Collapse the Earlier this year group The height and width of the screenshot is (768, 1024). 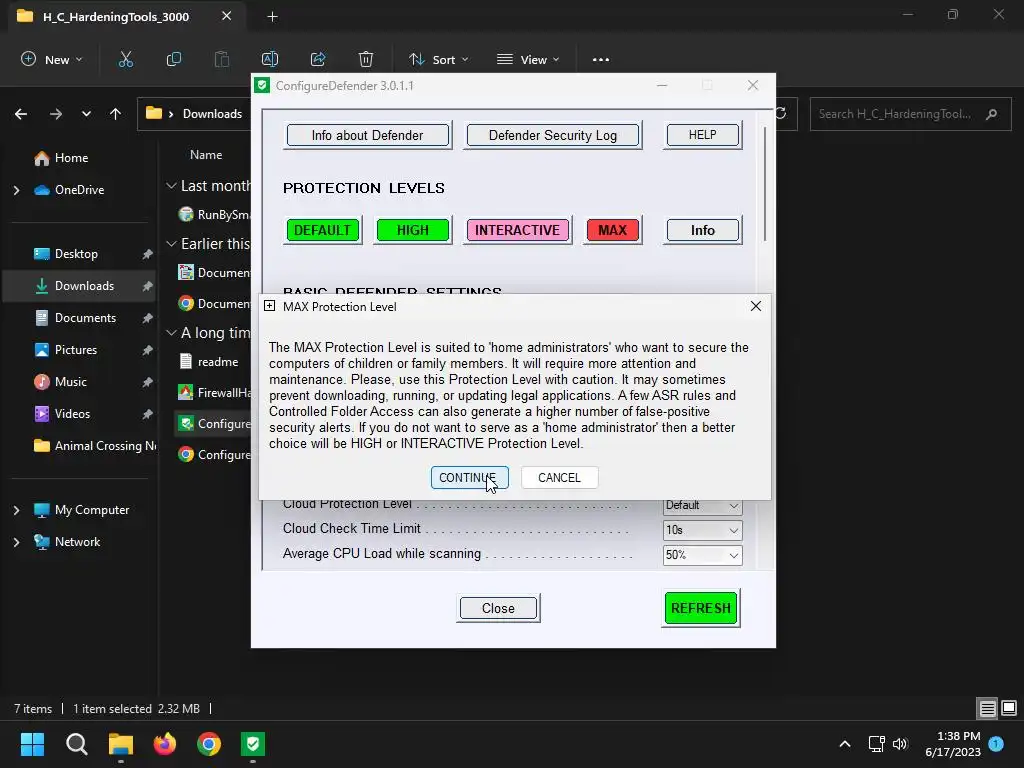[x=171, y=244]
